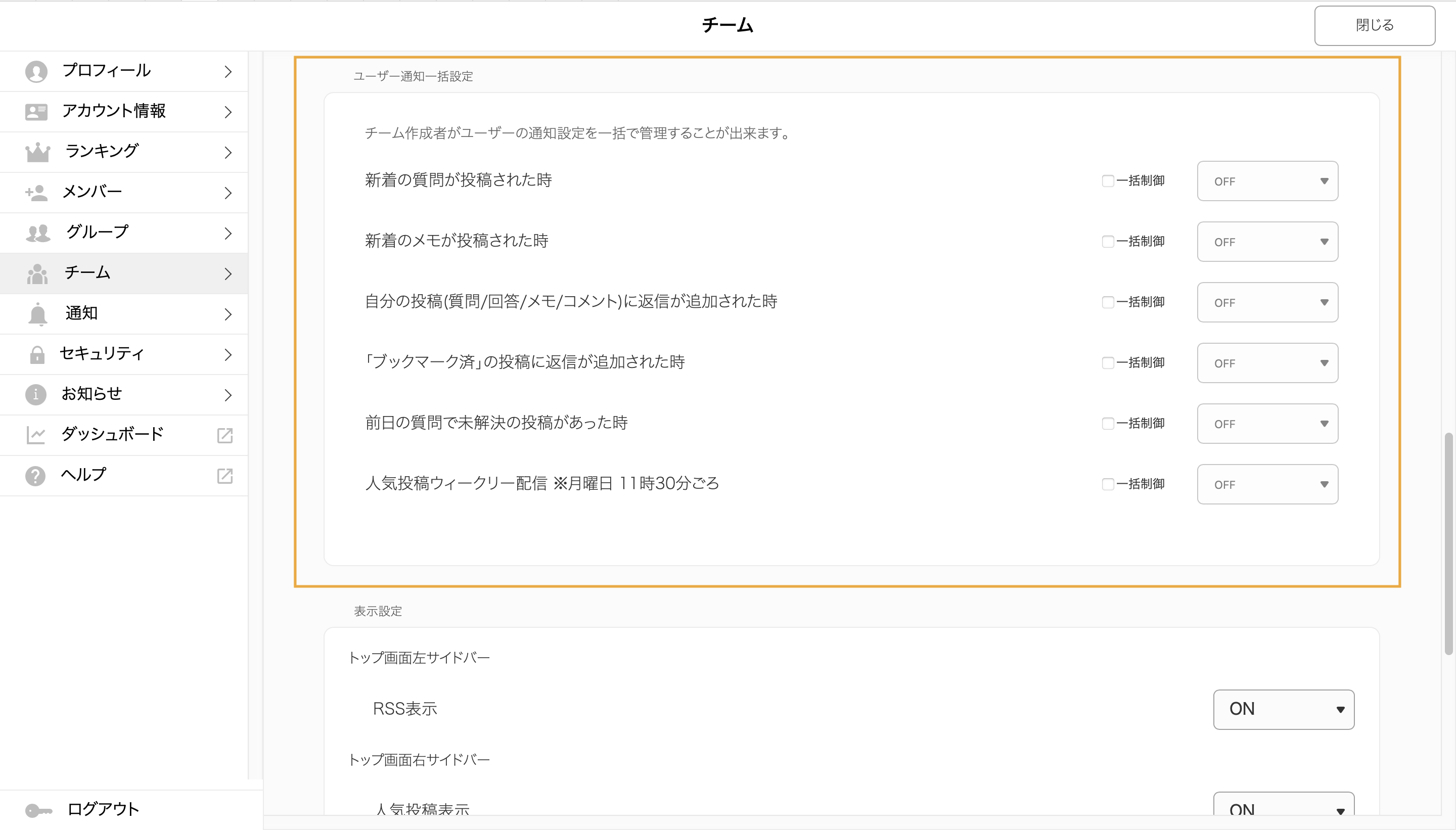This screenshot has width=1456, height=830.
Task: Click the 通知 chevron arrow
Action: [x=228, y=315]
